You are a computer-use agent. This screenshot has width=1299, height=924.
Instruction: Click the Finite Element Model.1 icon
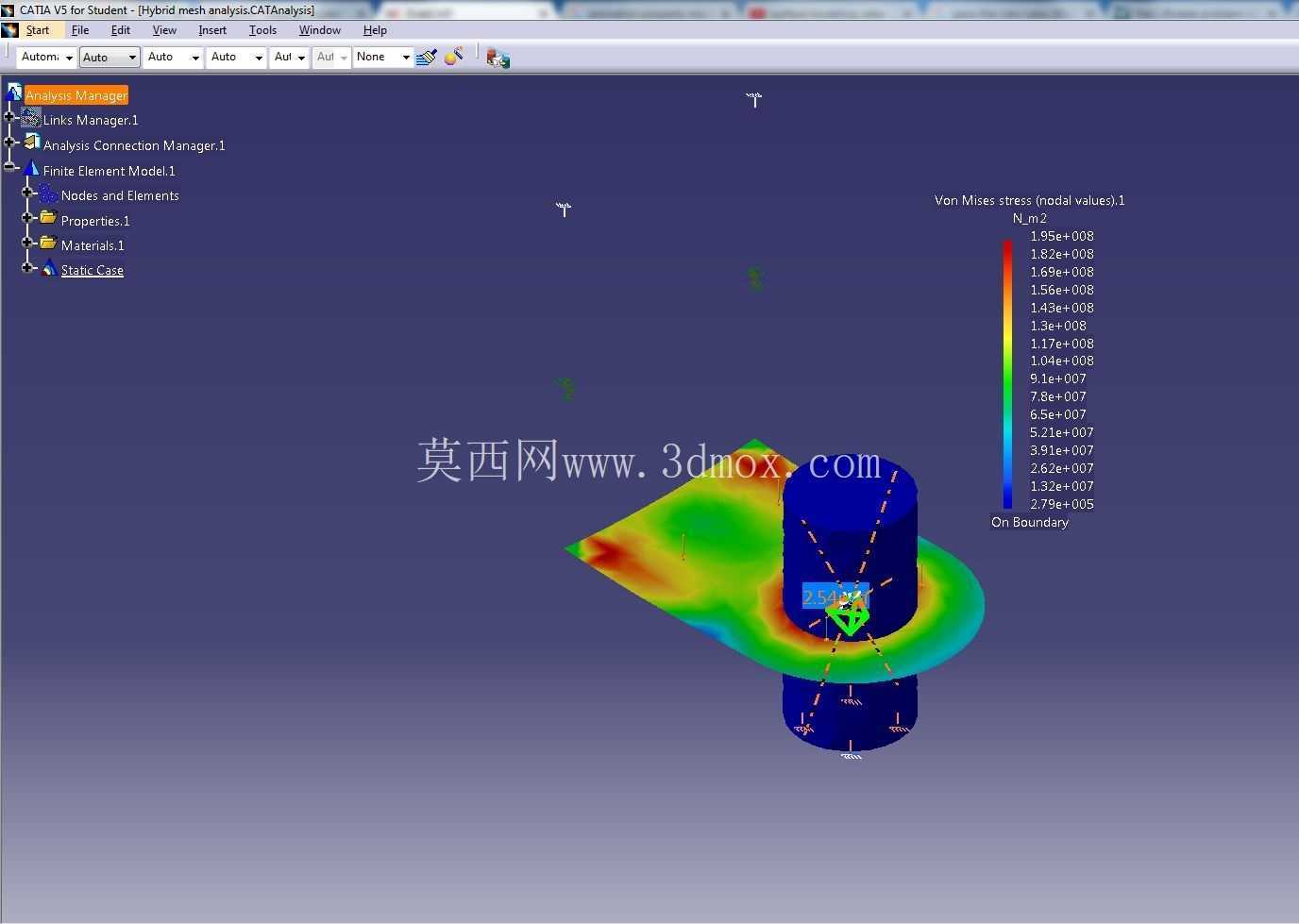[30, 168]
